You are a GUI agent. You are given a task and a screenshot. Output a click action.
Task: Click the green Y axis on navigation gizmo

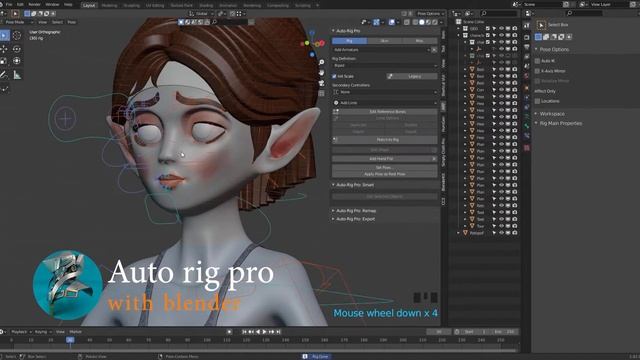307,43
